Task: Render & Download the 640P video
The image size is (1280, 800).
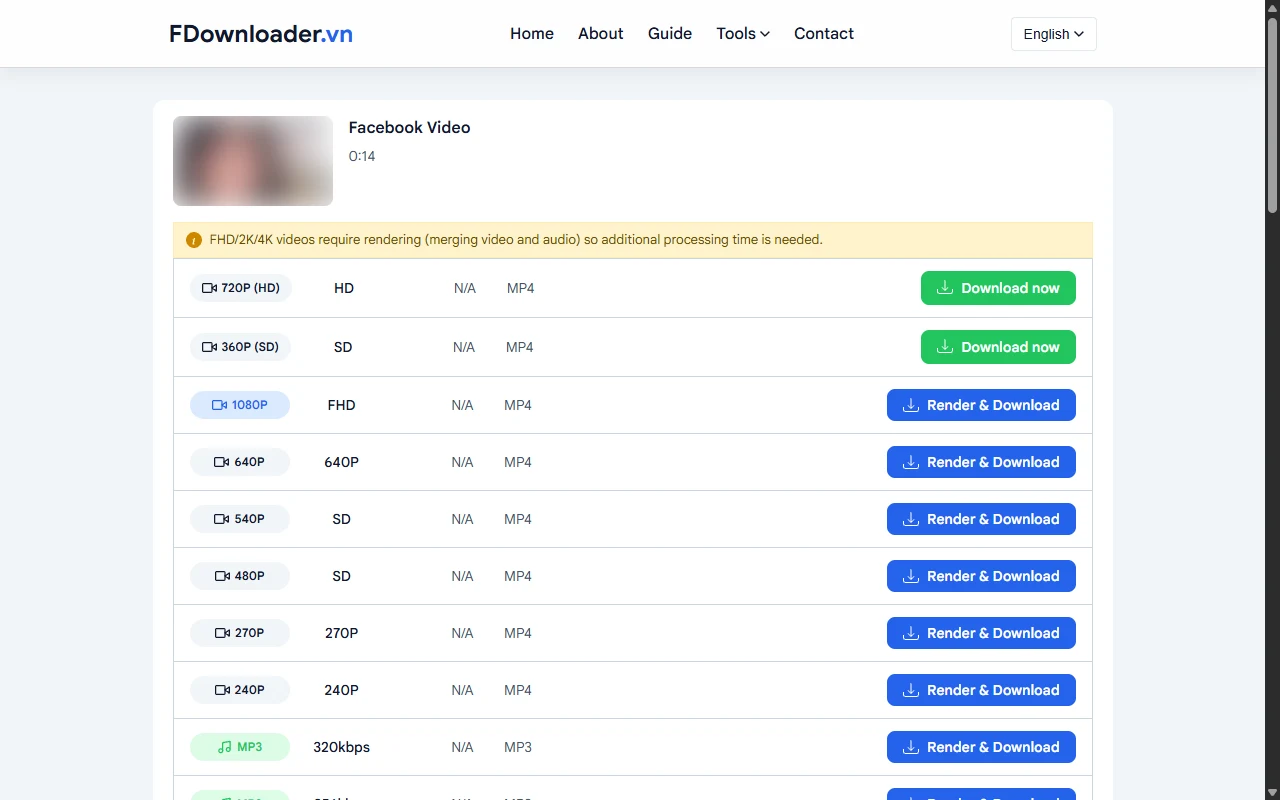Action: coord(981,462)
